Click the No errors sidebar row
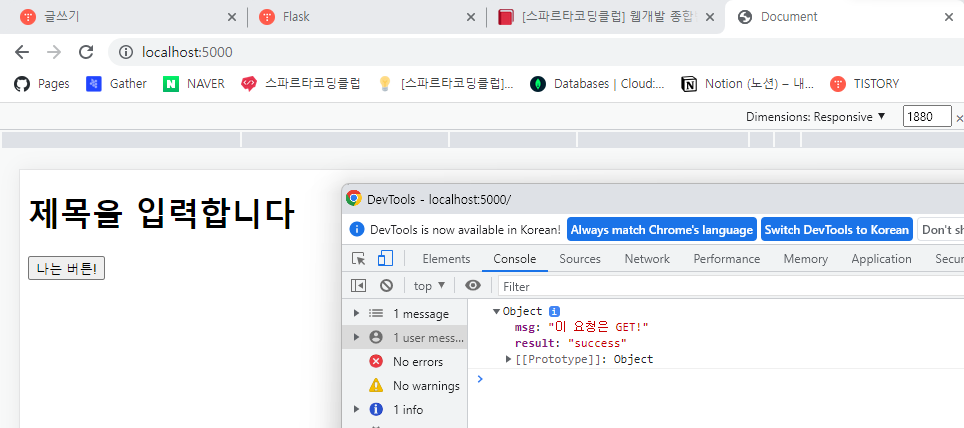 (x=405, y=362)
